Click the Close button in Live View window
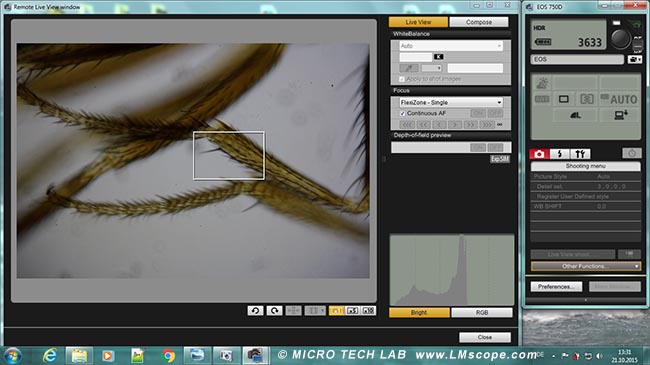The image size is (650, 365). (x=485, y=337)
